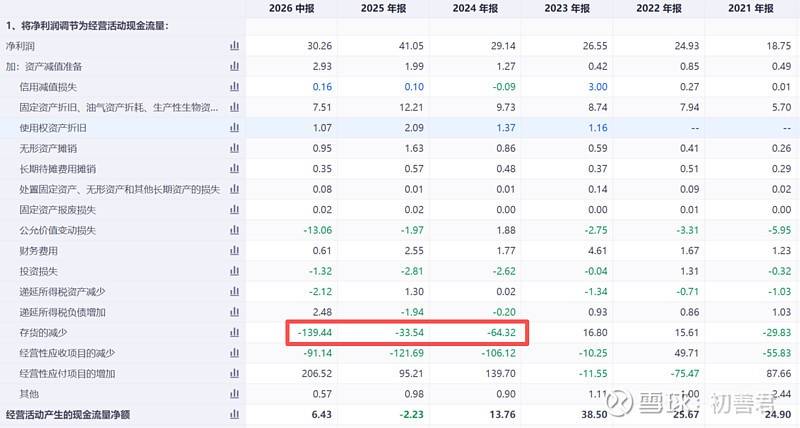800x428 pixels.
Task: Click the 递延所得税资产减少 row label
Action: click(x=62, y=292)
